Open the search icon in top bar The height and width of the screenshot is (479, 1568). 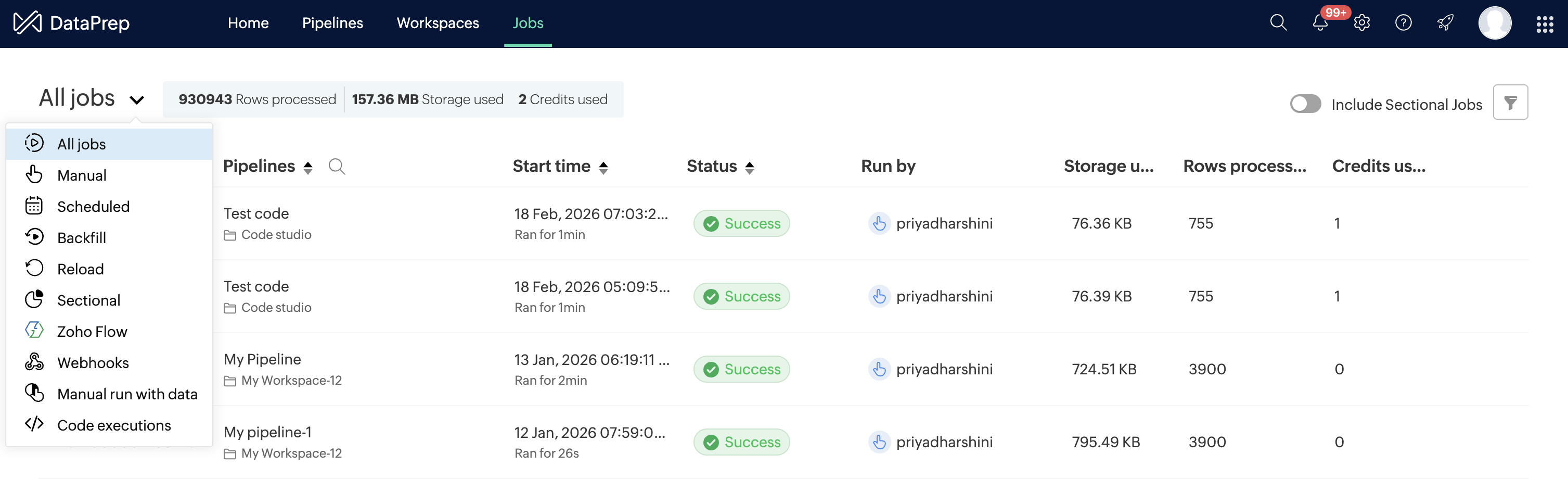click(x=1278, y=23)
